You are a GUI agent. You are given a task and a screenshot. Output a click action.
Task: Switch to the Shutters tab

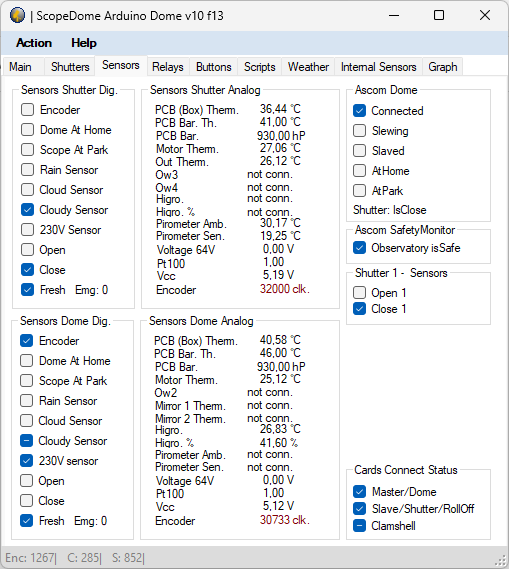pyautogui.click(x=70, y=67)
